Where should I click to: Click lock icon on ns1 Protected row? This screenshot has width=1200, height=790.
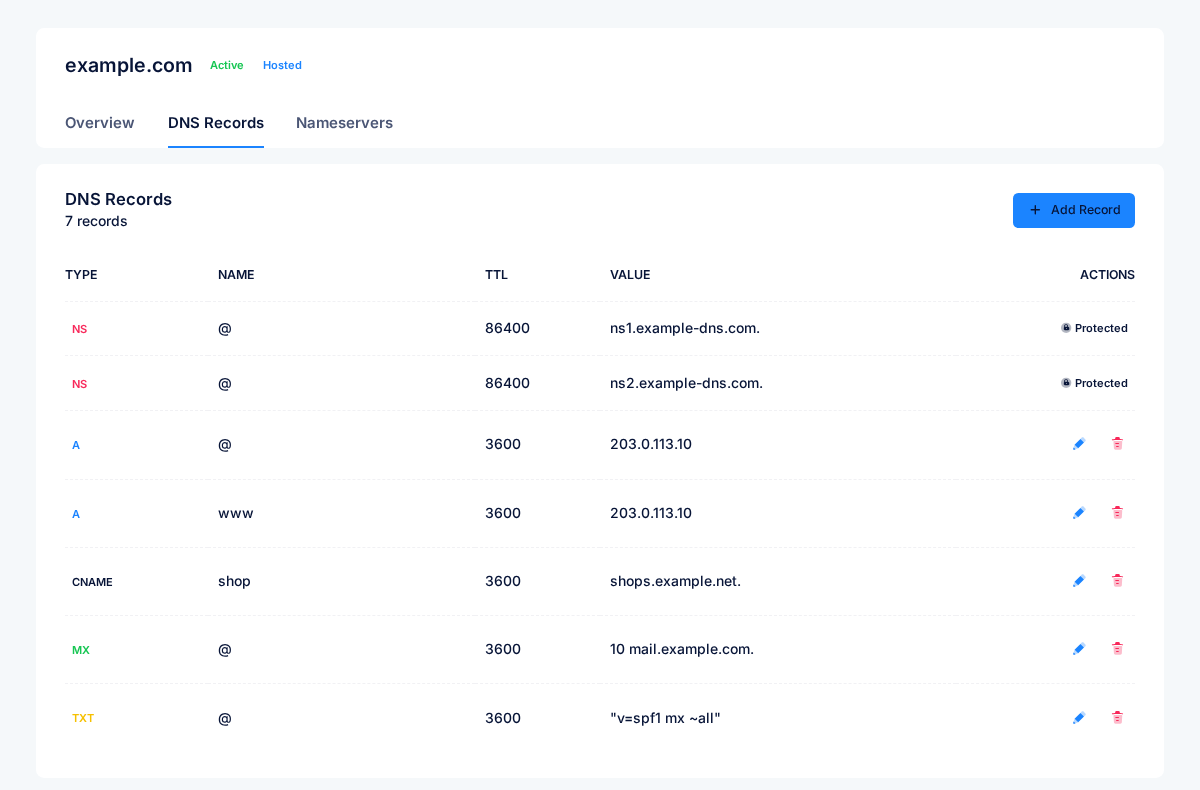[x=1066, y=328]
